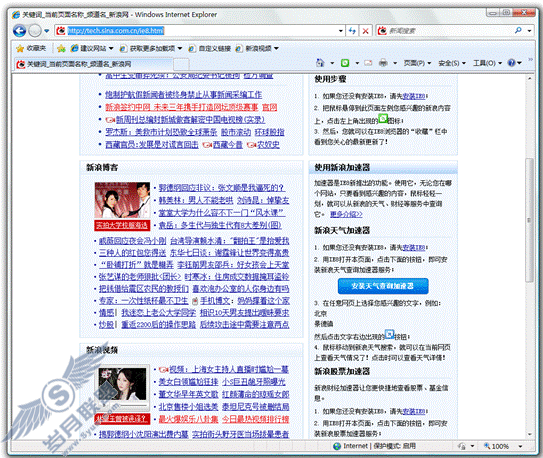Viewport: 543px width, 458px height.
Task: Open the recent pages arrow beside Forward
Action: tap(47, 31)
